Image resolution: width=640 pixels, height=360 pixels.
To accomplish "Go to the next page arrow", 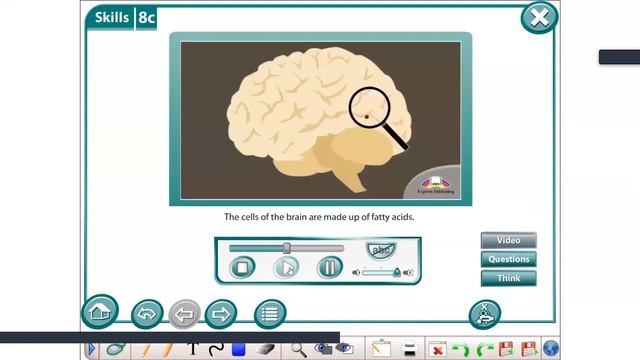I will [x=221, y=314].
